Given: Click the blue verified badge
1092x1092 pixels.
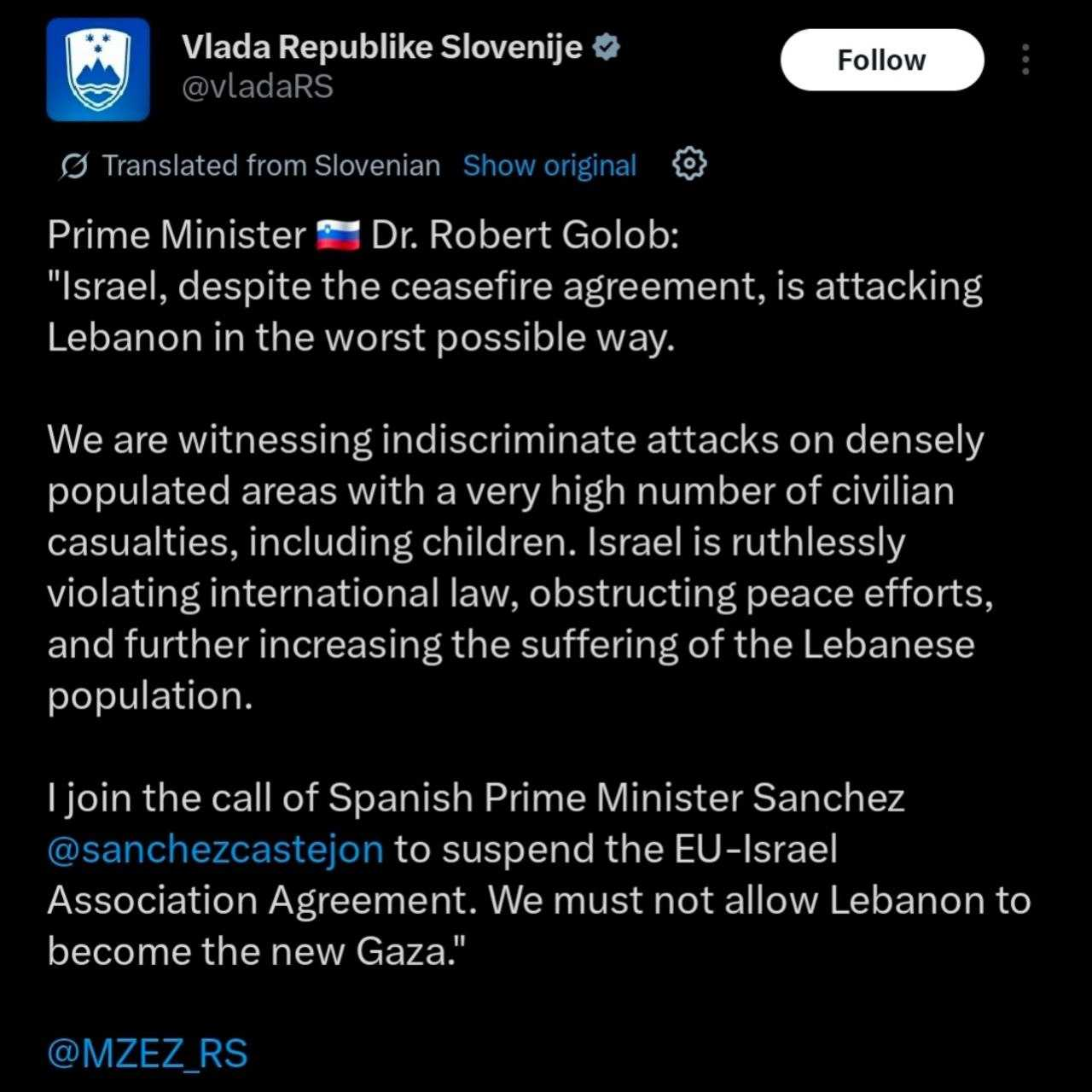Looking at the screenshot, I should 606,47.
